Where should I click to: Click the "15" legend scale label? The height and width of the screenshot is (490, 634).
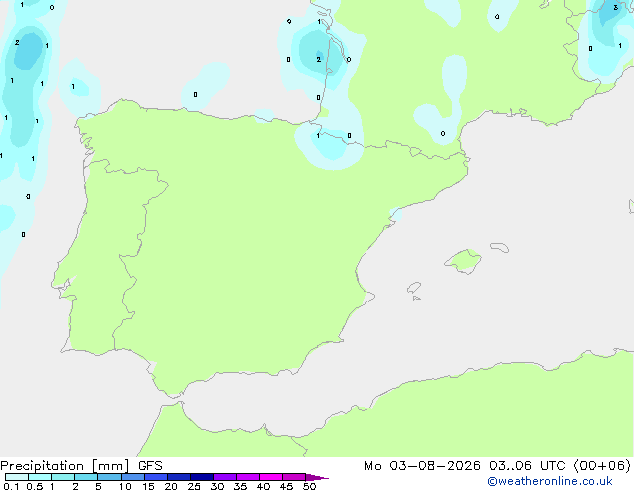pyautogui.click(x=148, y=486)
